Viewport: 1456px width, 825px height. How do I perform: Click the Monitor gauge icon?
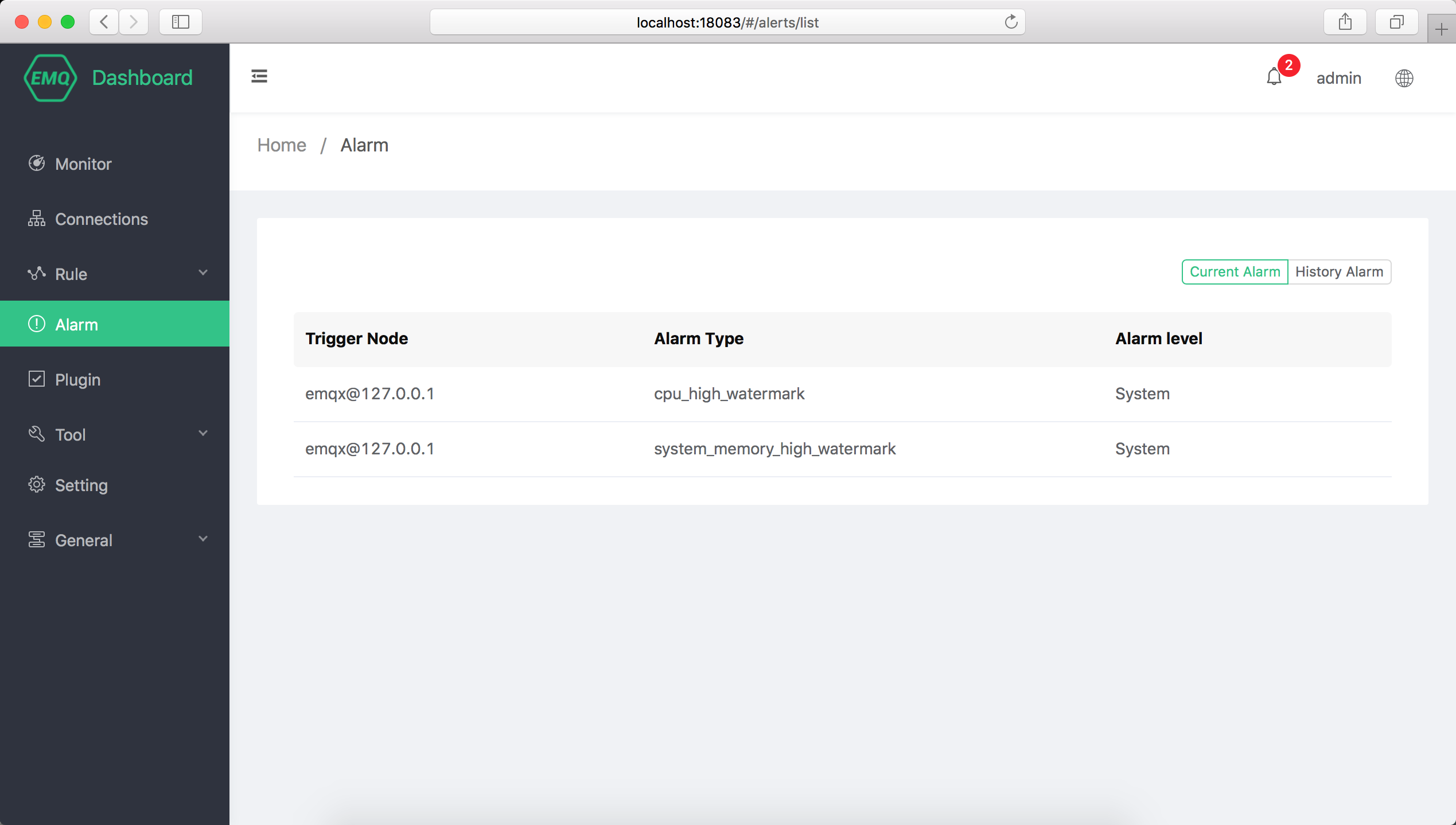click(x=37, y=164)
